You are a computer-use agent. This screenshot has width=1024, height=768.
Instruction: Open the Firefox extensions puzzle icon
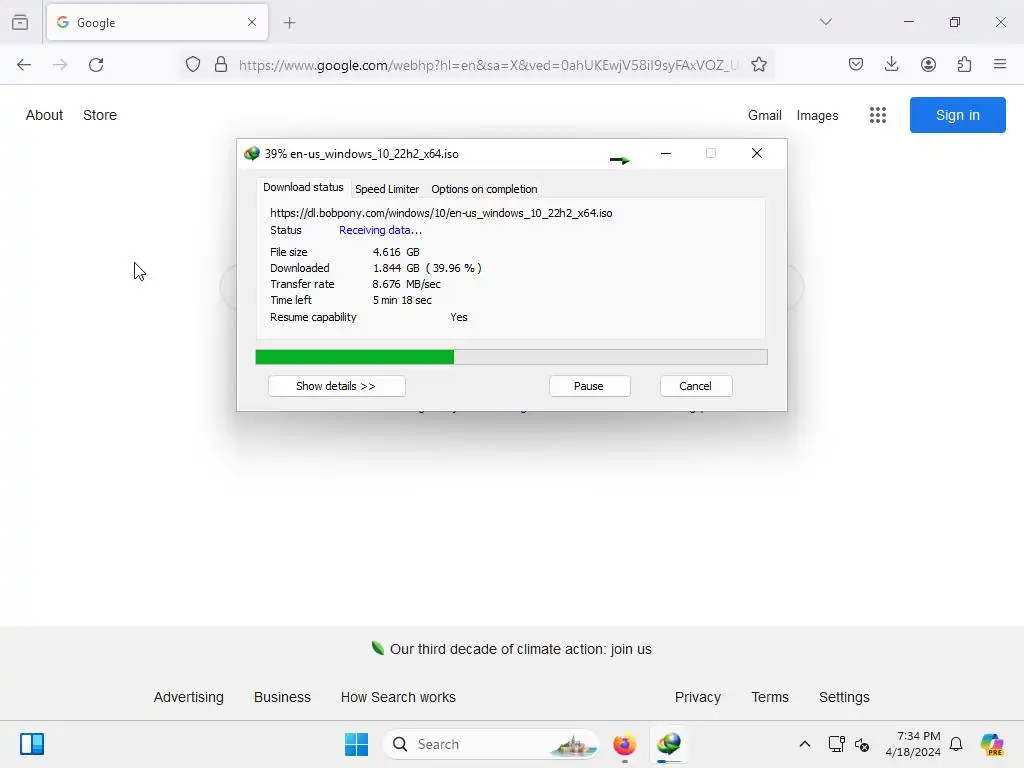click(x=964, y=64)
